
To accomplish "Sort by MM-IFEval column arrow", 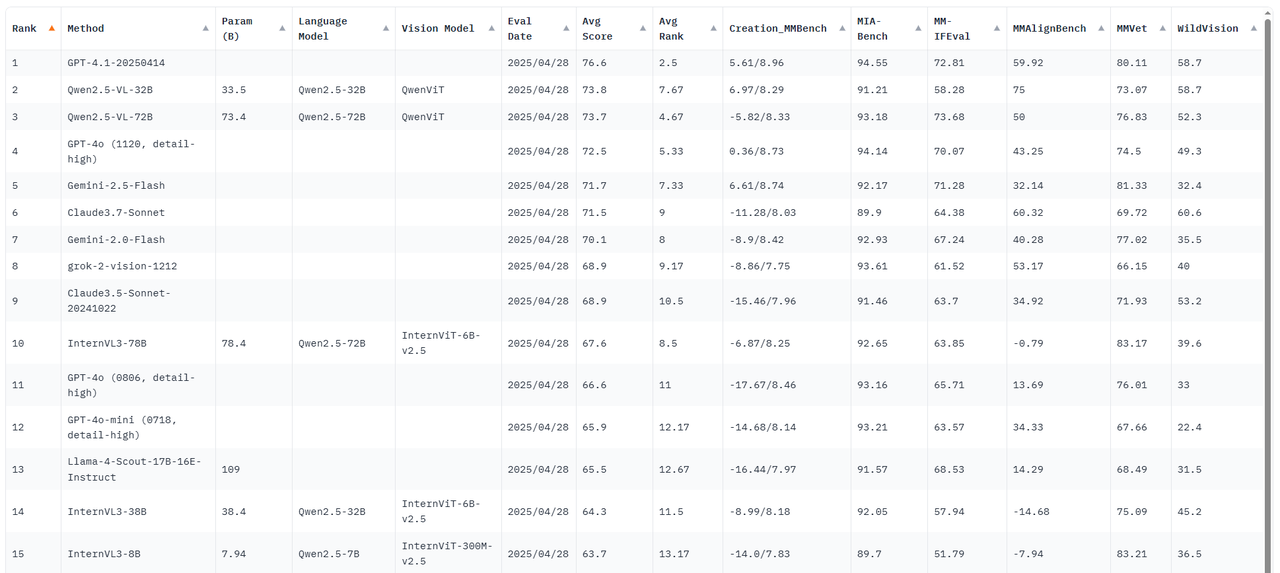I will click(x=997, y=28).
